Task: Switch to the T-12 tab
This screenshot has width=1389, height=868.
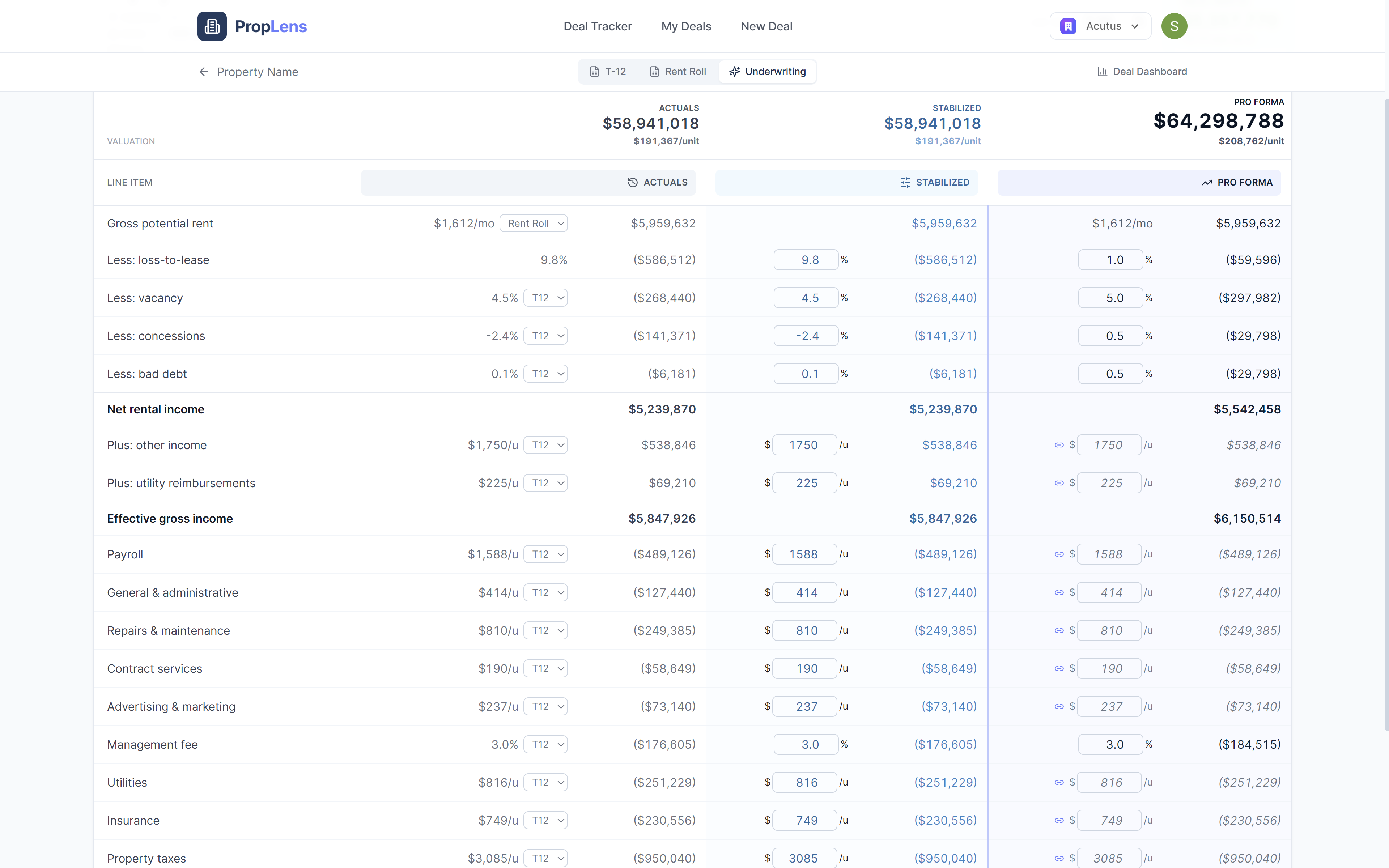Action: tap(608, 72)
